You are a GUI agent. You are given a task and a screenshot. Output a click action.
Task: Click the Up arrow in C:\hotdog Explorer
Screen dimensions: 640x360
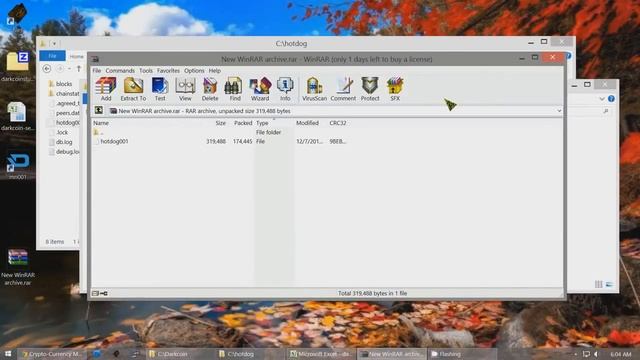(79, 69)
